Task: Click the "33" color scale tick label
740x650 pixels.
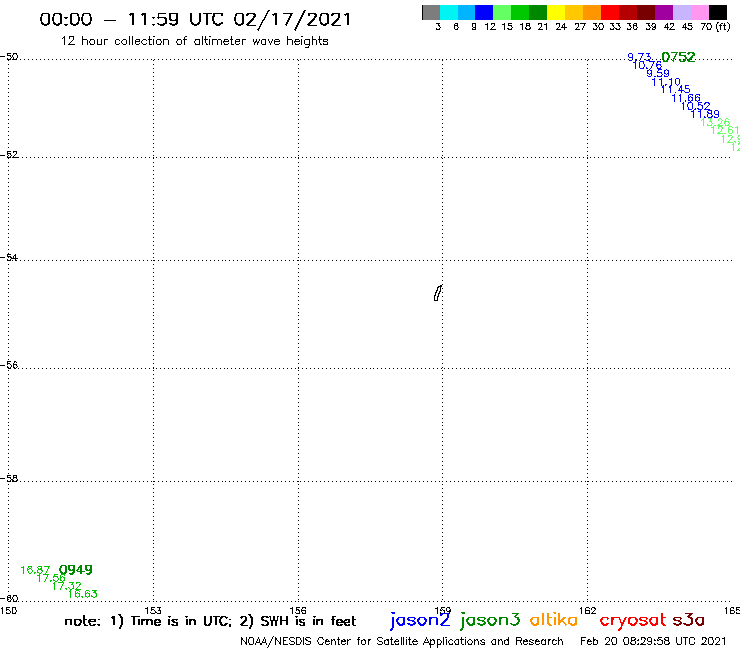Action: click(x=614, y=26)
